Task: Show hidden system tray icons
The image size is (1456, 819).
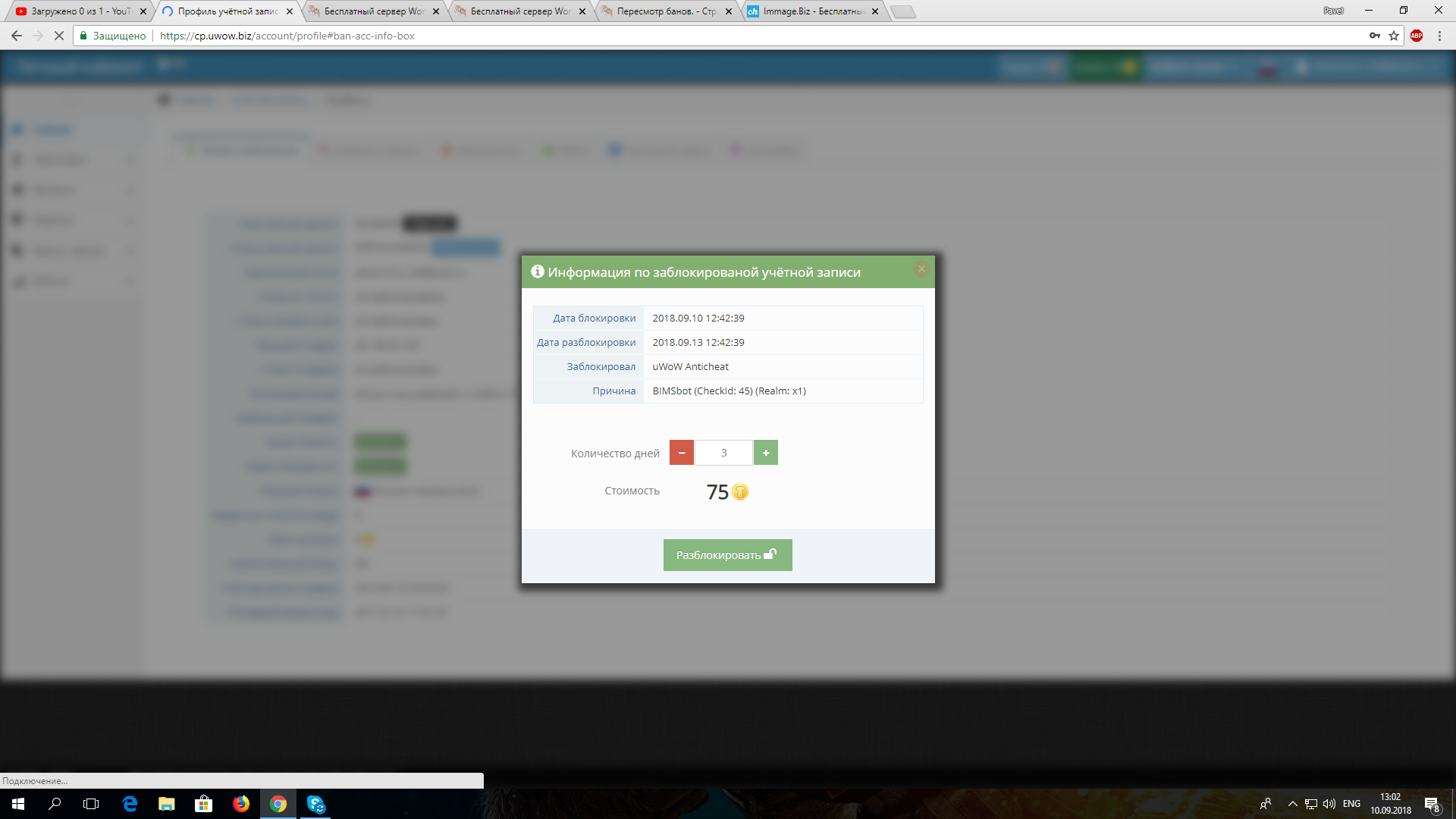Action: pos(1292,804)
